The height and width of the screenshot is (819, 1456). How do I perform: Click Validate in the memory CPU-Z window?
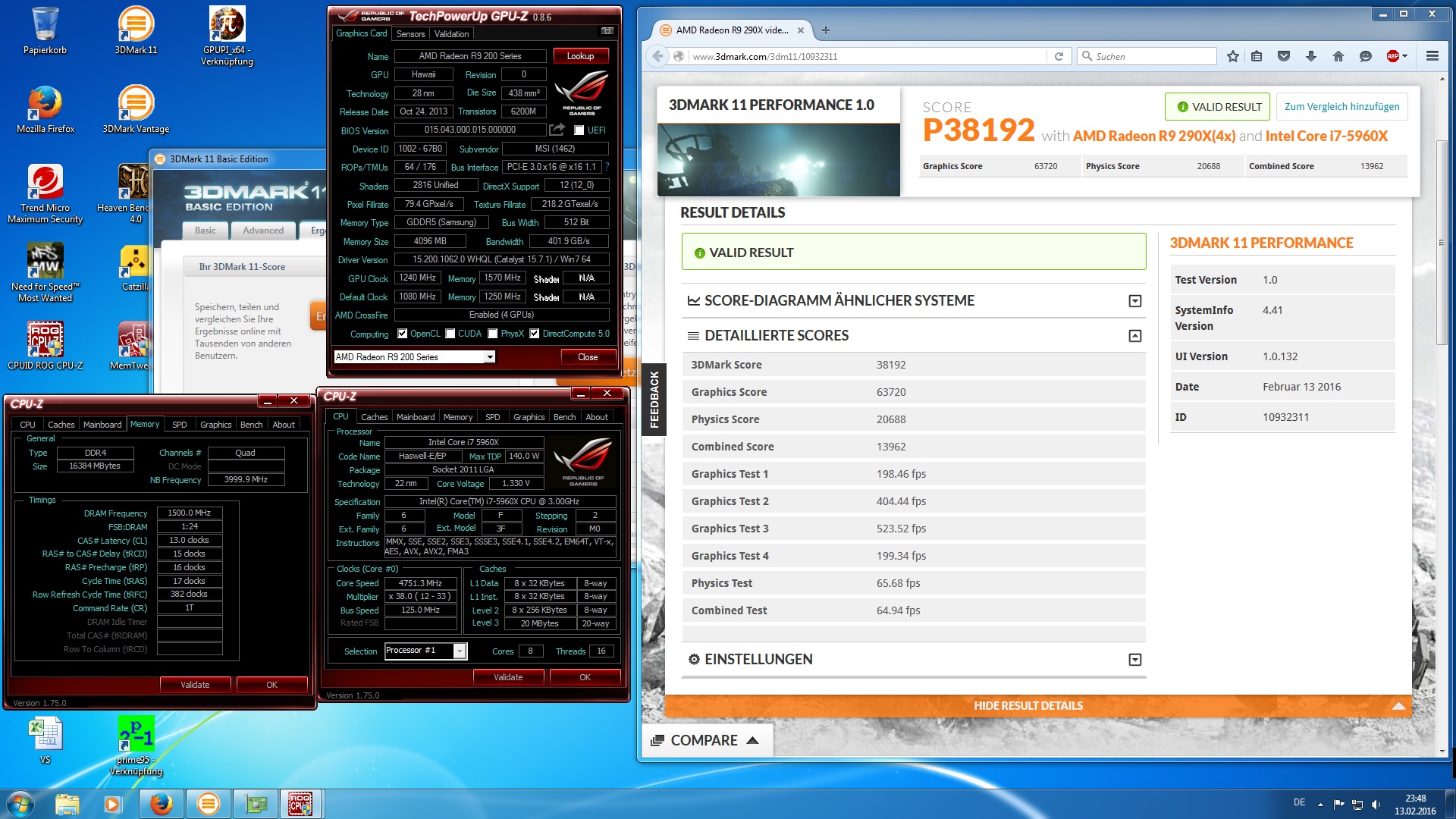195,685
